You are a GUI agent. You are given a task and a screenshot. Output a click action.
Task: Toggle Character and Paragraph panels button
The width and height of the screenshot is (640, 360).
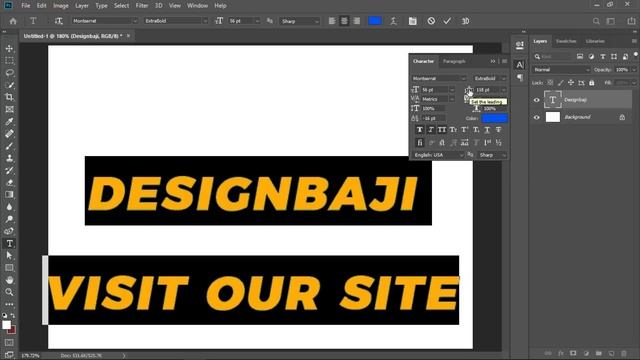[x=413, y=21]
